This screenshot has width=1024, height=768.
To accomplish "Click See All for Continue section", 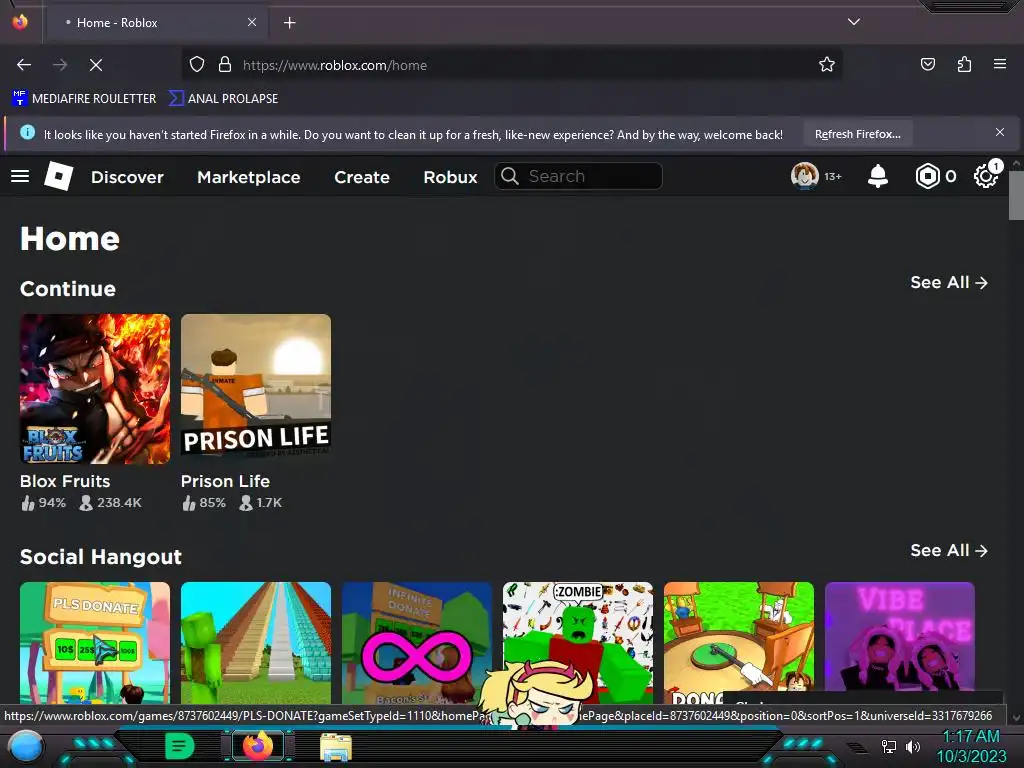I will [949, 282].
